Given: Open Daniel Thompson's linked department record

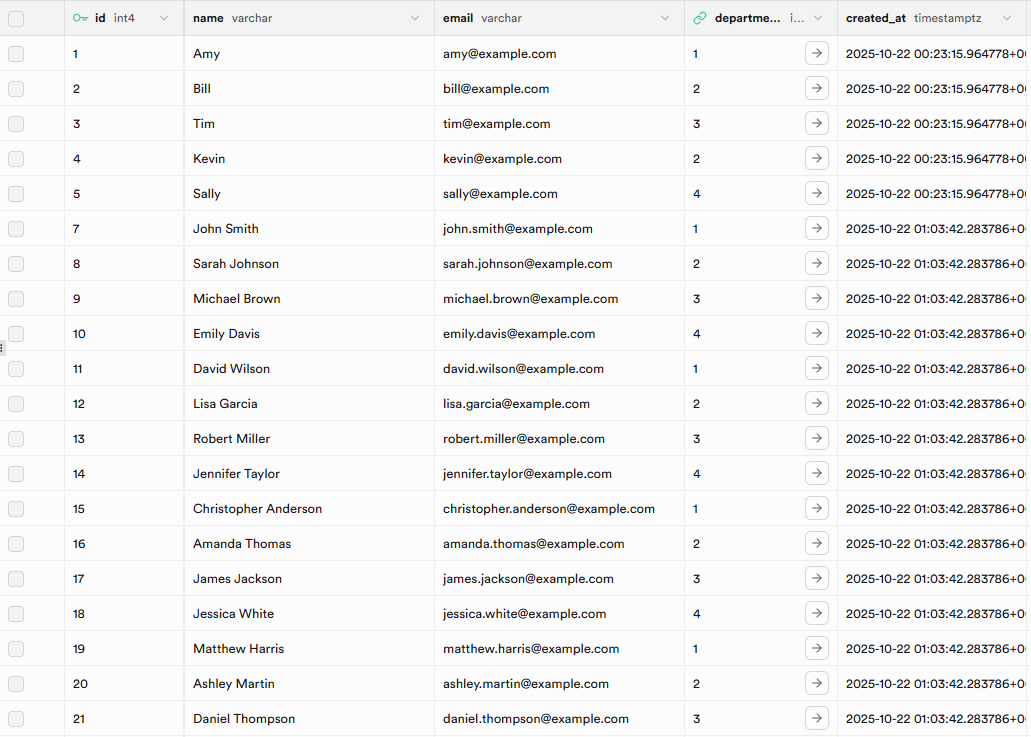Looking at the screenshot, I should [x=817, y=718].
